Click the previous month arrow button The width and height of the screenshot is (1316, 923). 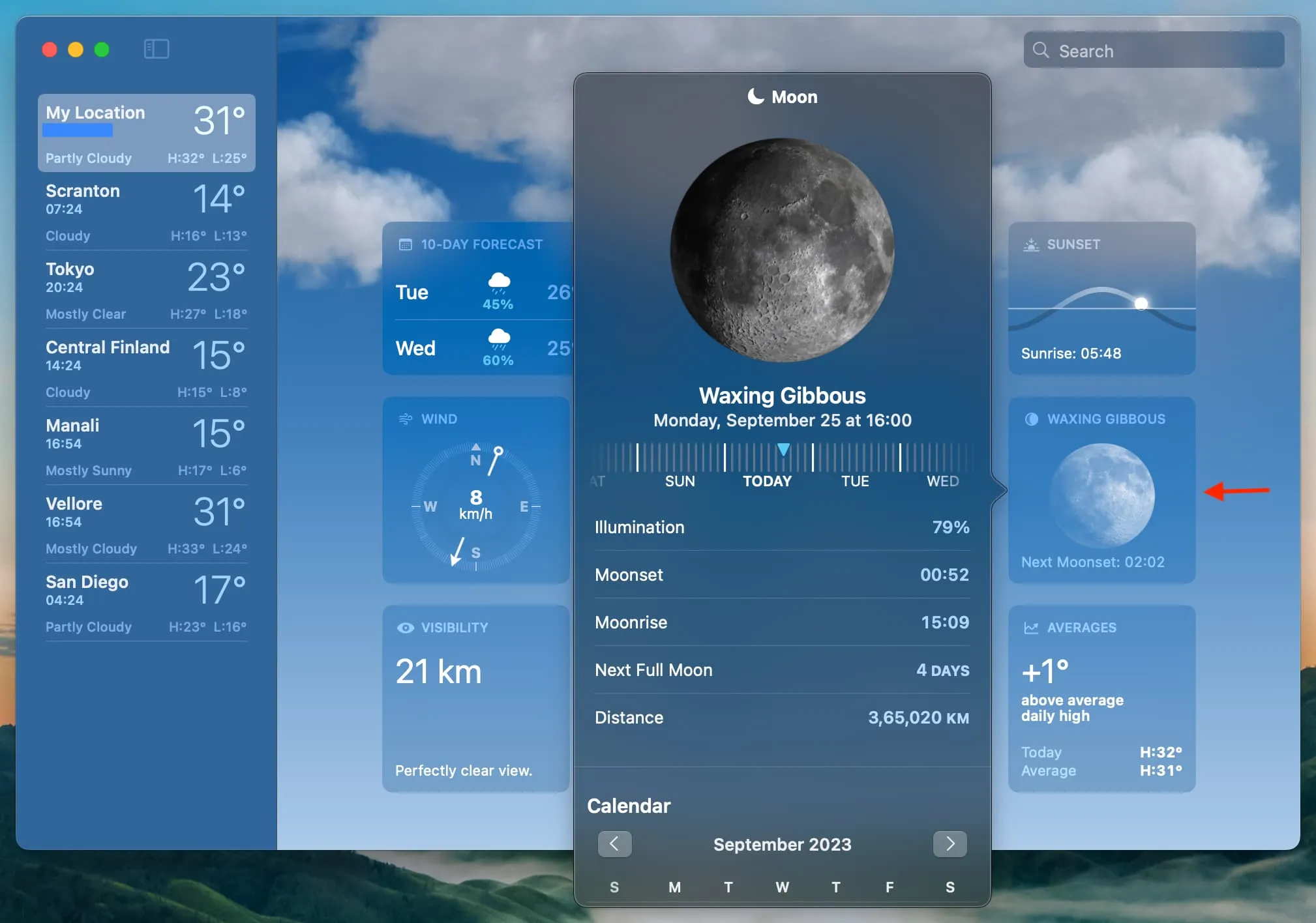click(x=614, y=843)
